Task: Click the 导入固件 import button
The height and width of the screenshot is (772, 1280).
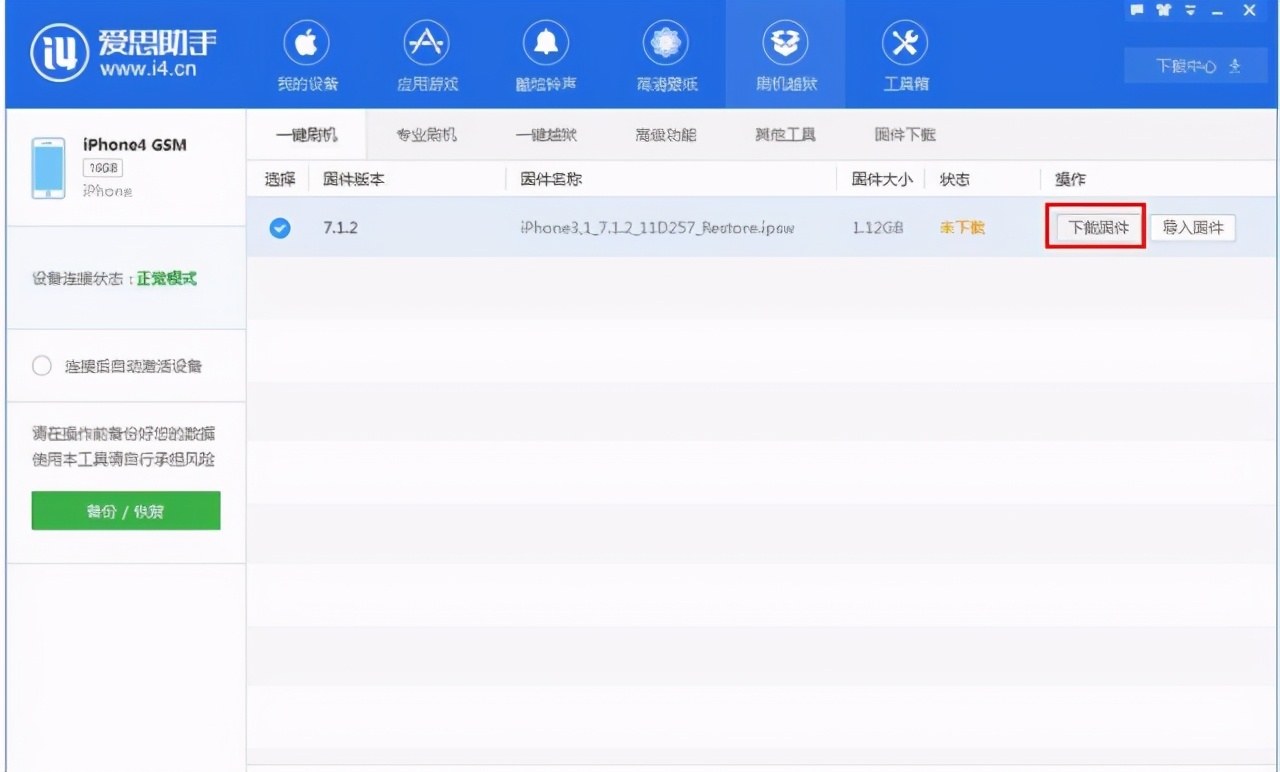Action: pos(1193,228)
